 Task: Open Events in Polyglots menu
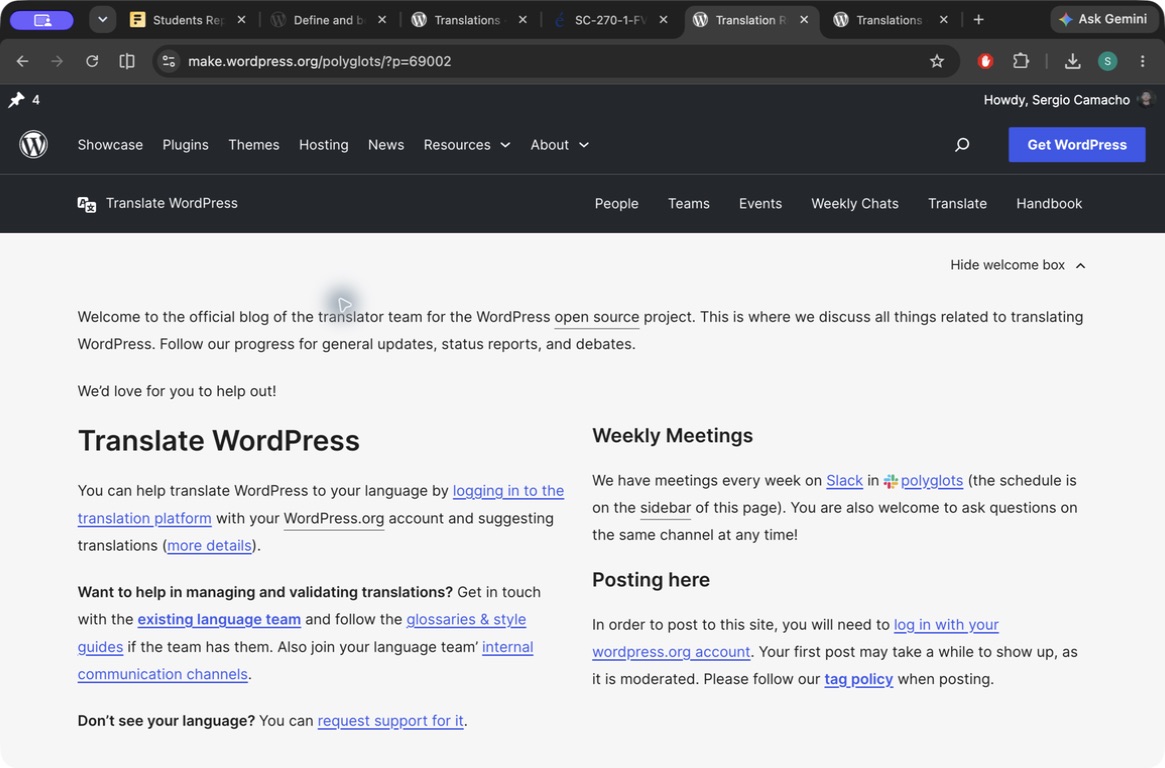pyautogui.click(x=760, y=204)
